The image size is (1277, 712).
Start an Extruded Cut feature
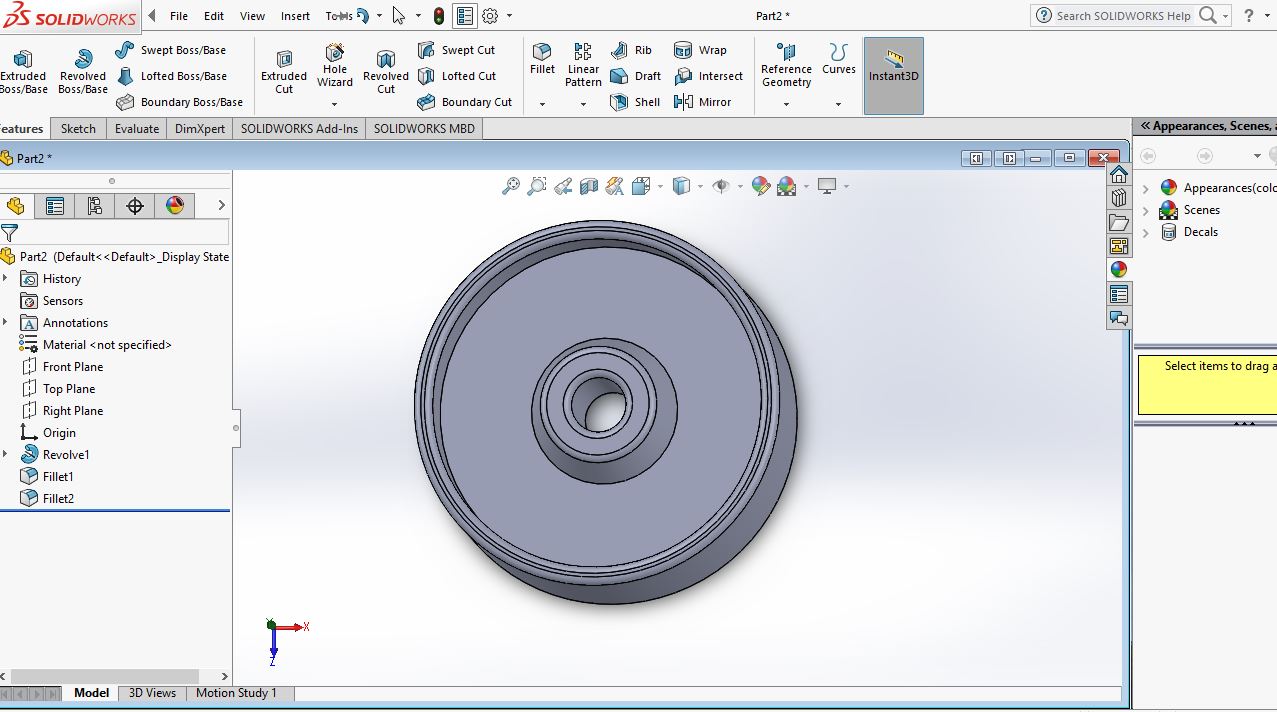[284, 70]
